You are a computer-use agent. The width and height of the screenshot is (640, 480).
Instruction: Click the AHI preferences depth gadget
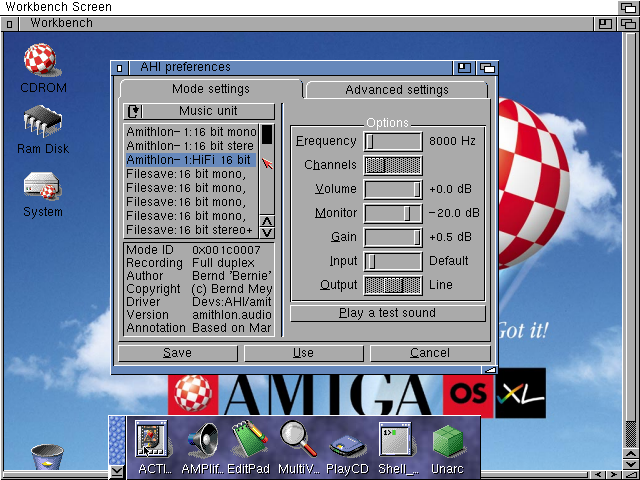click(x=487, y=68)
